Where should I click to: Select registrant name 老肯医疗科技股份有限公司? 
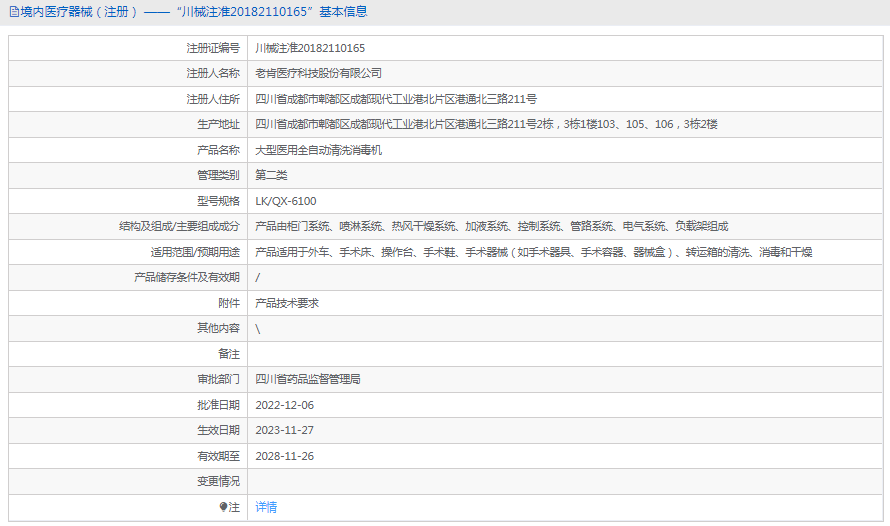(x=318, y=73)
